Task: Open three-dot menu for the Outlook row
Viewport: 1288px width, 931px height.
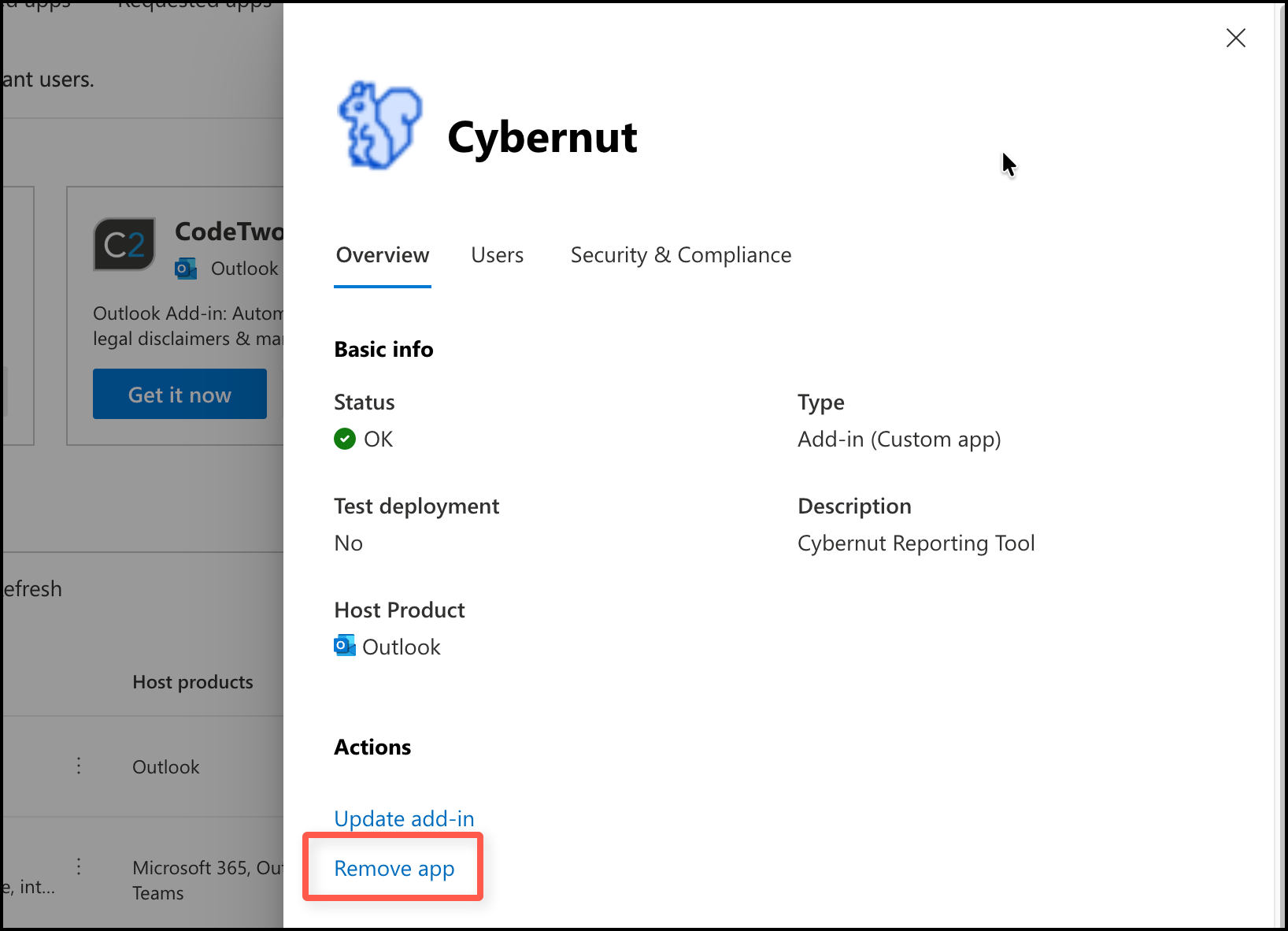Action: (x=79, y=766)
